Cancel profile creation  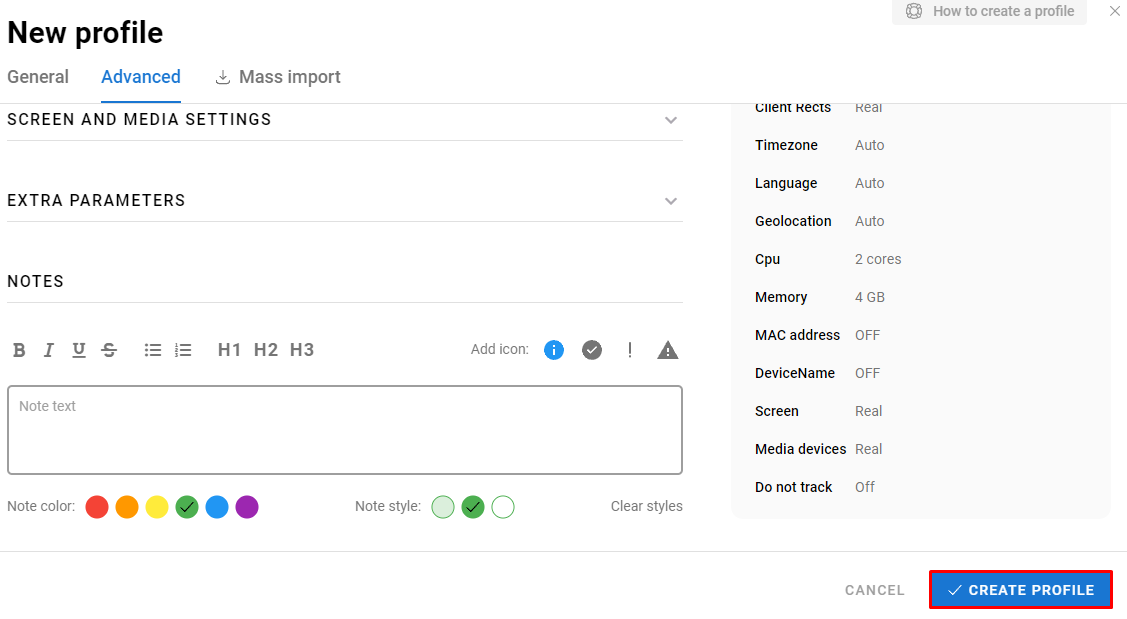click(875, 590)
